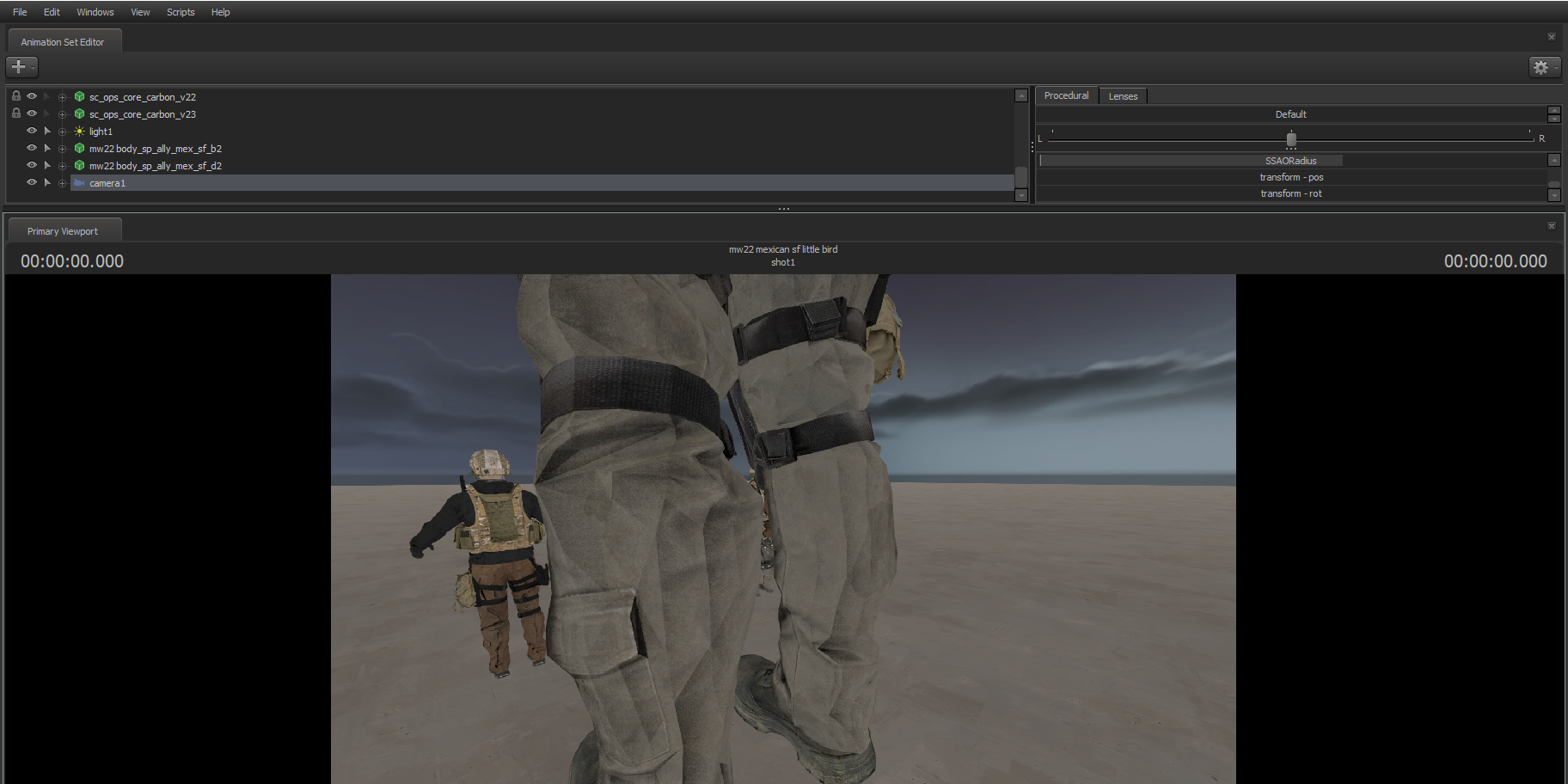
Task: Hide camera1 using its eye icon
Action: (31, 182)
